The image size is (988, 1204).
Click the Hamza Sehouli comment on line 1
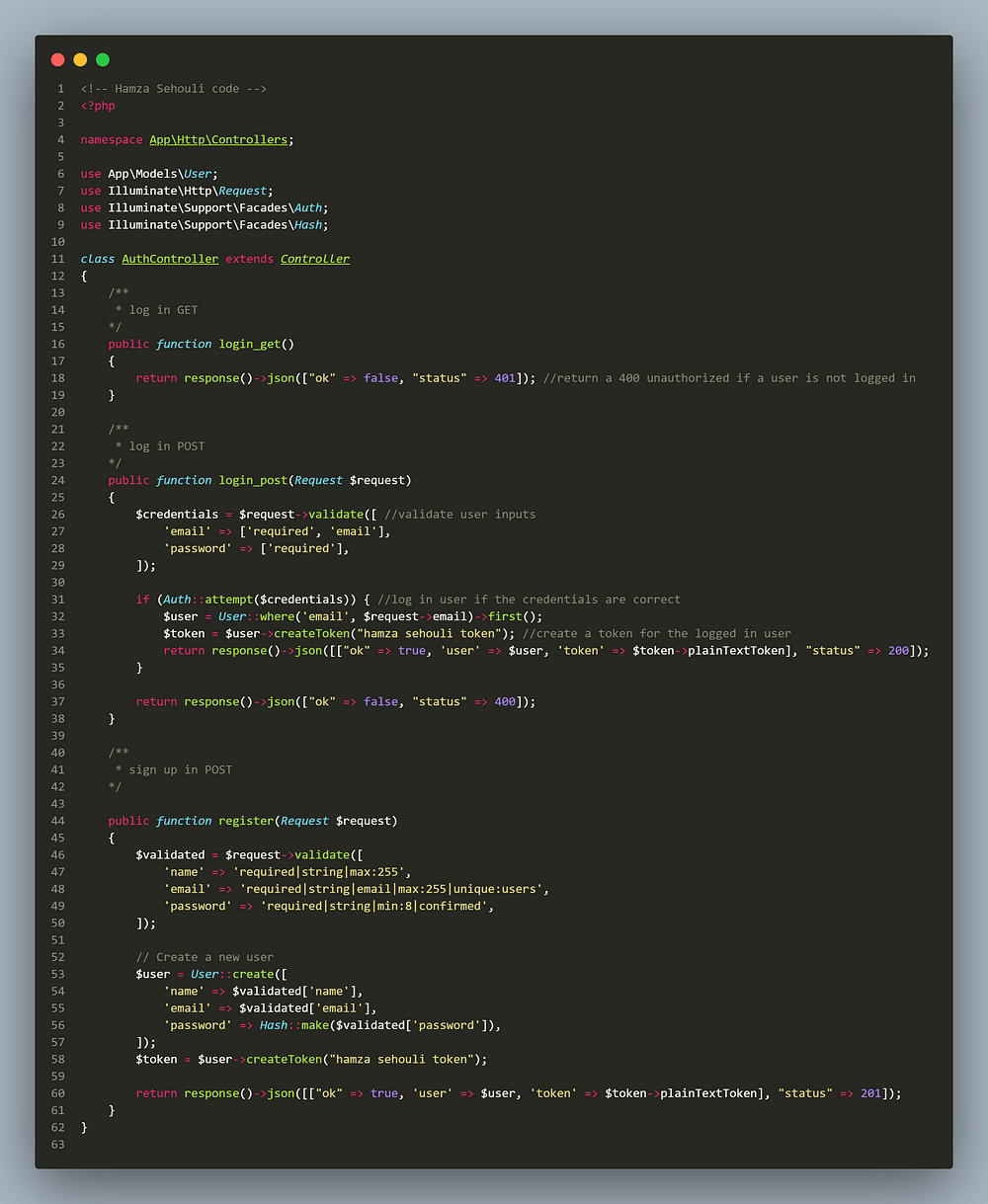tap(174, 88)
